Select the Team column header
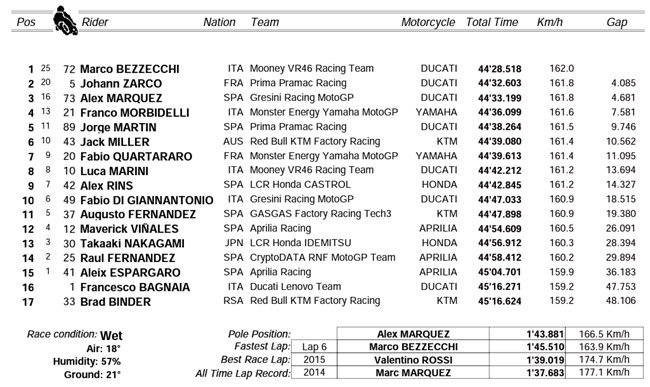Screen dimensions: 650x387 coord(265,22)
